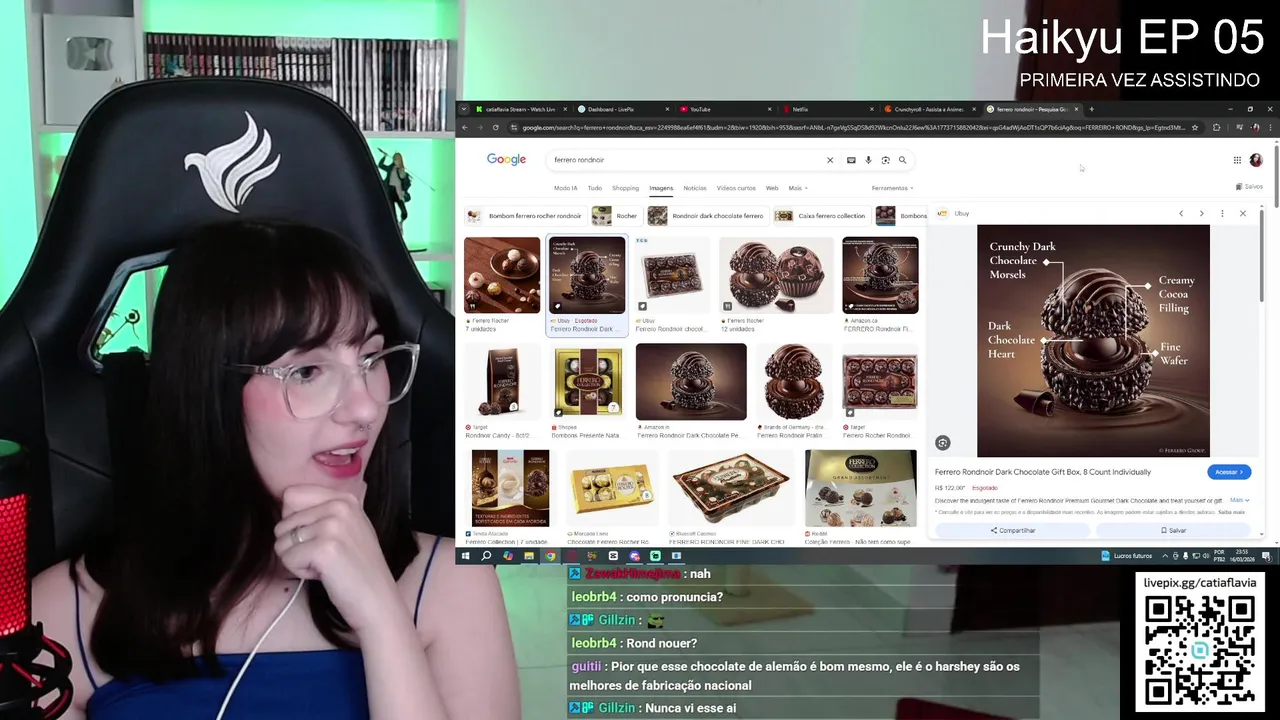Show next image in preview panel

[x=1201, y=213]
